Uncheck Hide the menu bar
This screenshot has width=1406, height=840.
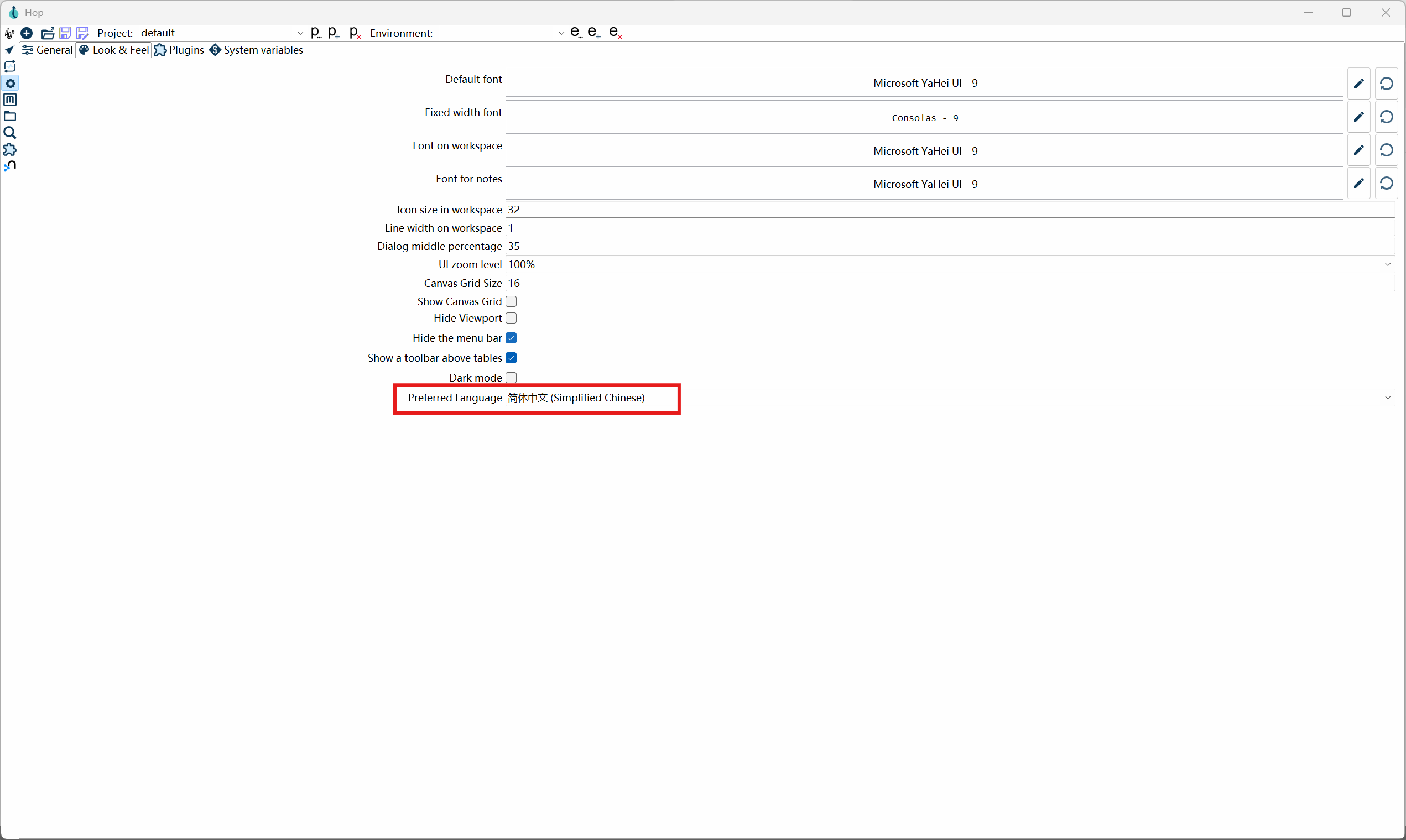point(511,338)
